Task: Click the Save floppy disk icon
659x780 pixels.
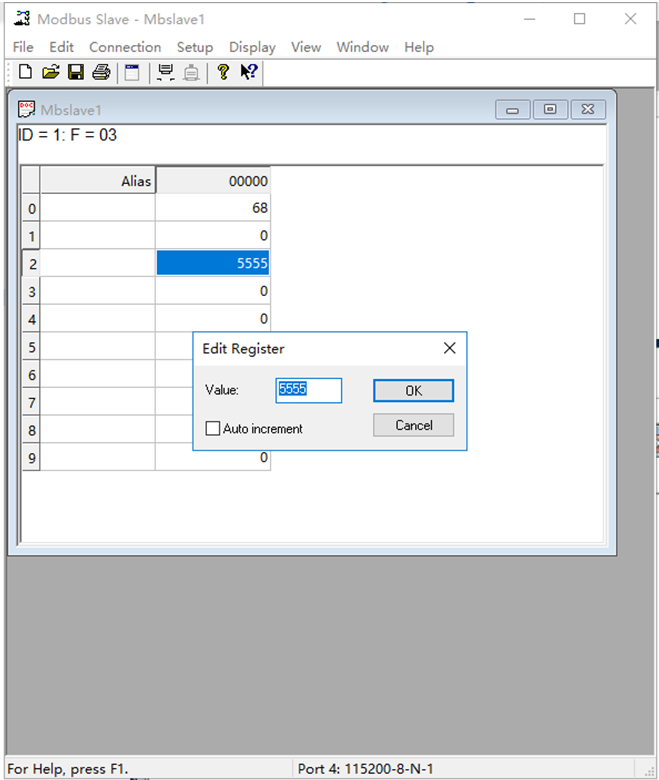Action: pos(75,72)
